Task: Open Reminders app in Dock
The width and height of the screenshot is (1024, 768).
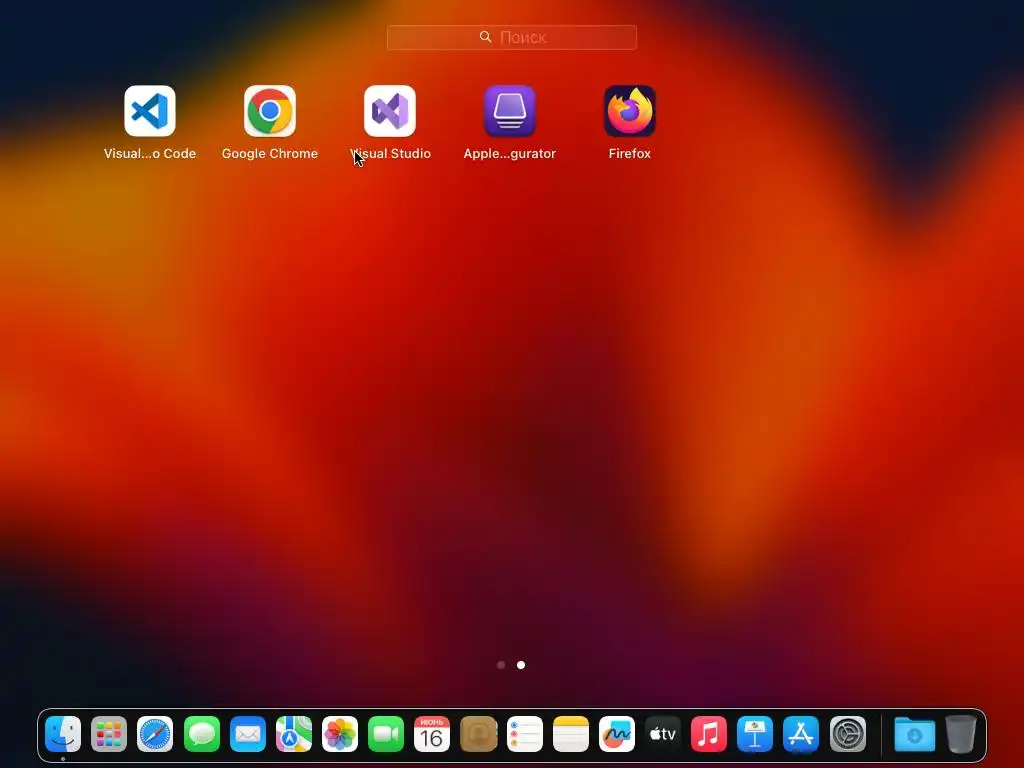Action: (524, 734)
